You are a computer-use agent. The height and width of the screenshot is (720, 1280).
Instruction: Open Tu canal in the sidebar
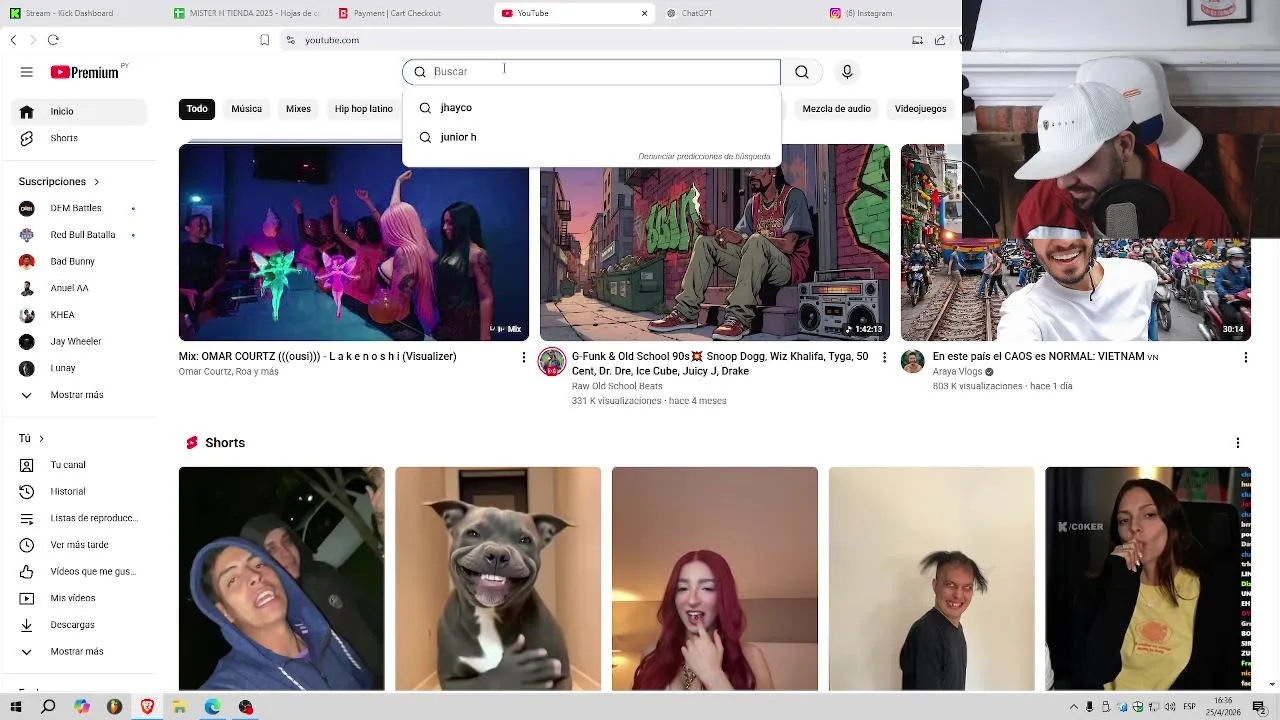click(x=78, y=465)
